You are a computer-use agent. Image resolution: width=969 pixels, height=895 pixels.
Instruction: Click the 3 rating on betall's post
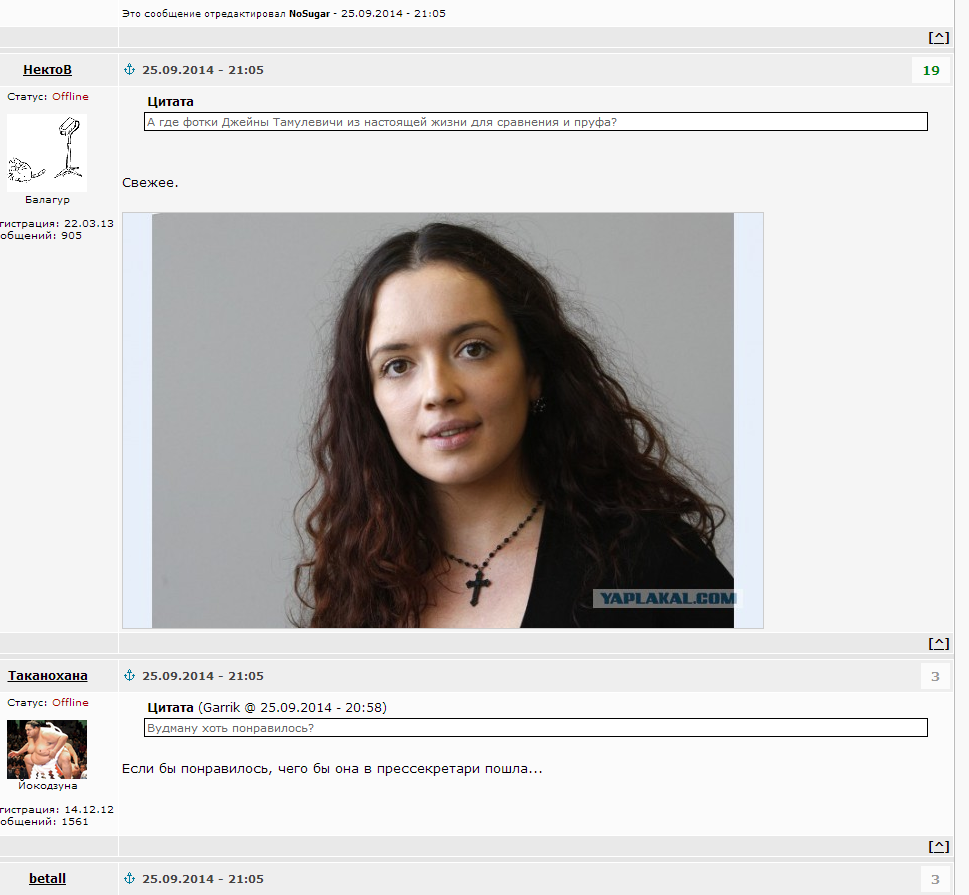tap(935, 879)
